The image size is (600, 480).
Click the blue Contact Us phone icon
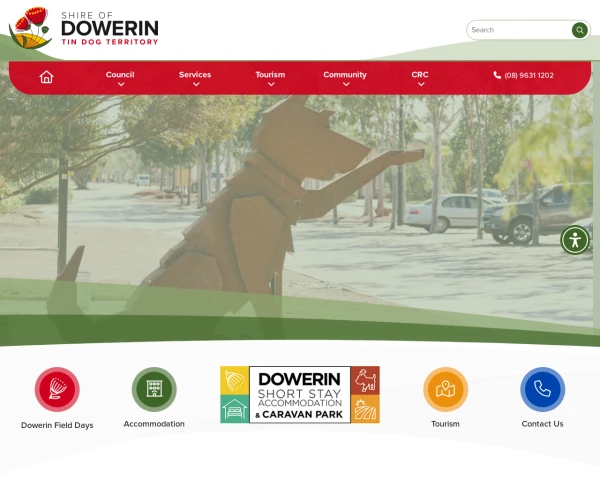point(542,389)
